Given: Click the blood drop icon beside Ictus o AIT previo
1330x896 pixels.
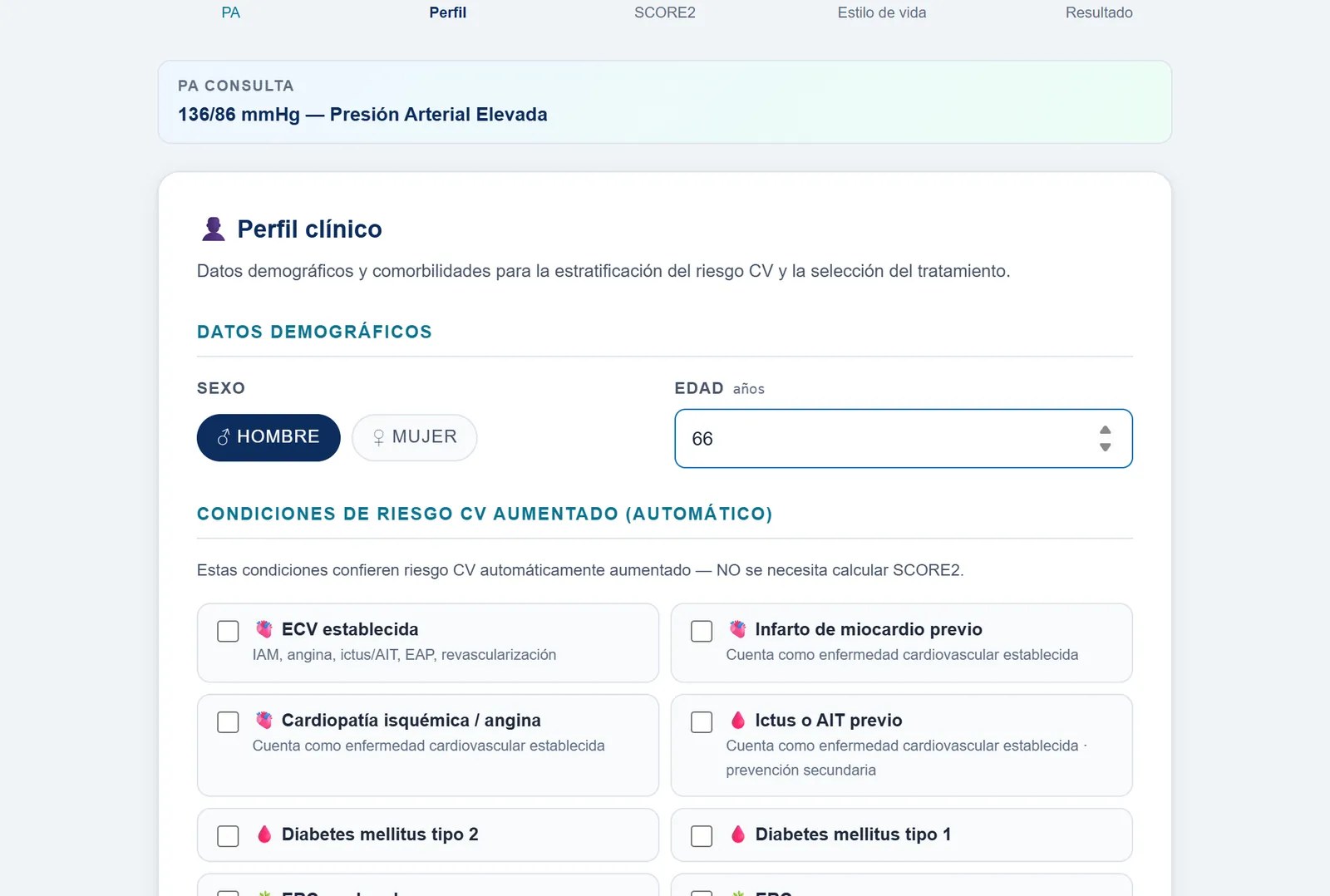Looking at the screenshot, I should coord(738,720).
